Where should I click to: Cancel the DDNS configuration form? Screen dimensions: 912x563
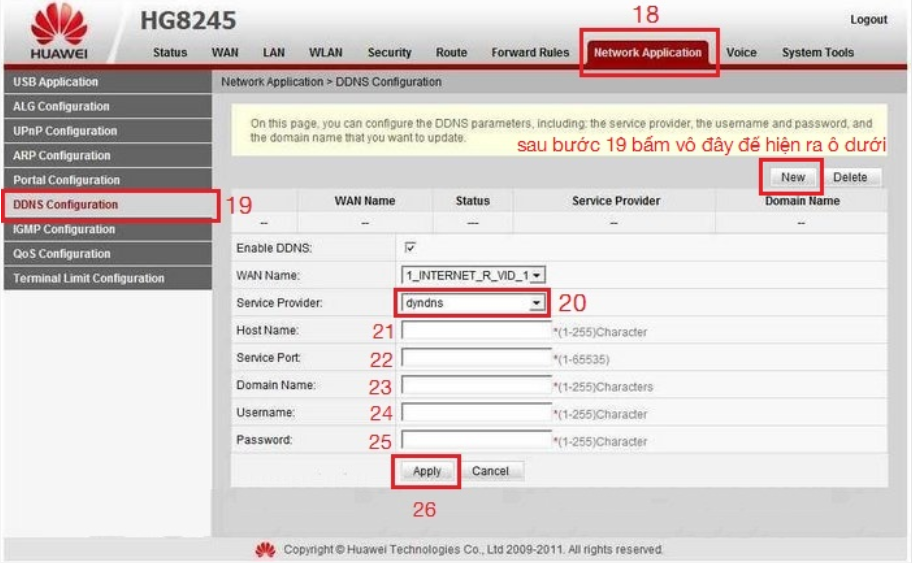click(x=490, y=471)
